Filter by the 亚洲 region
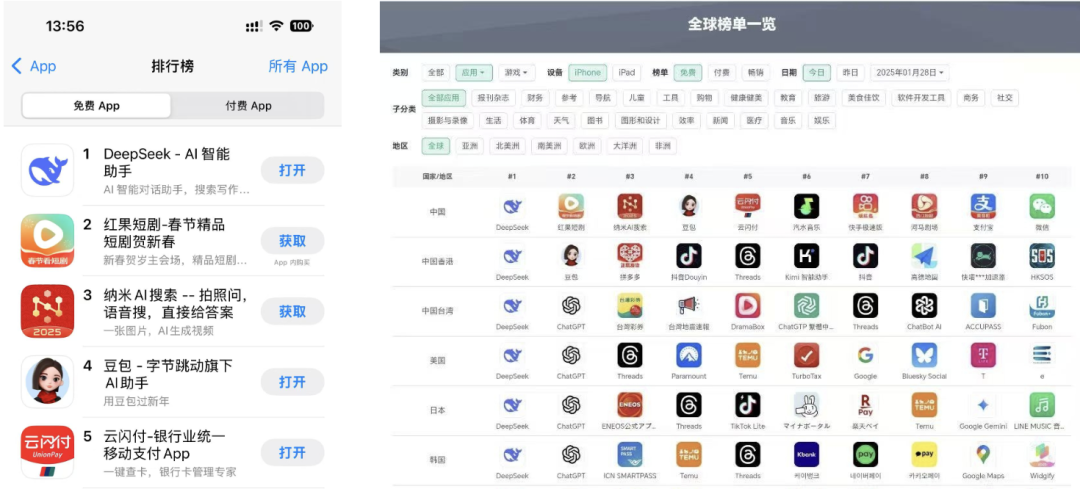The height and width of the screenshot is (489, 1080). pos(470,146)
